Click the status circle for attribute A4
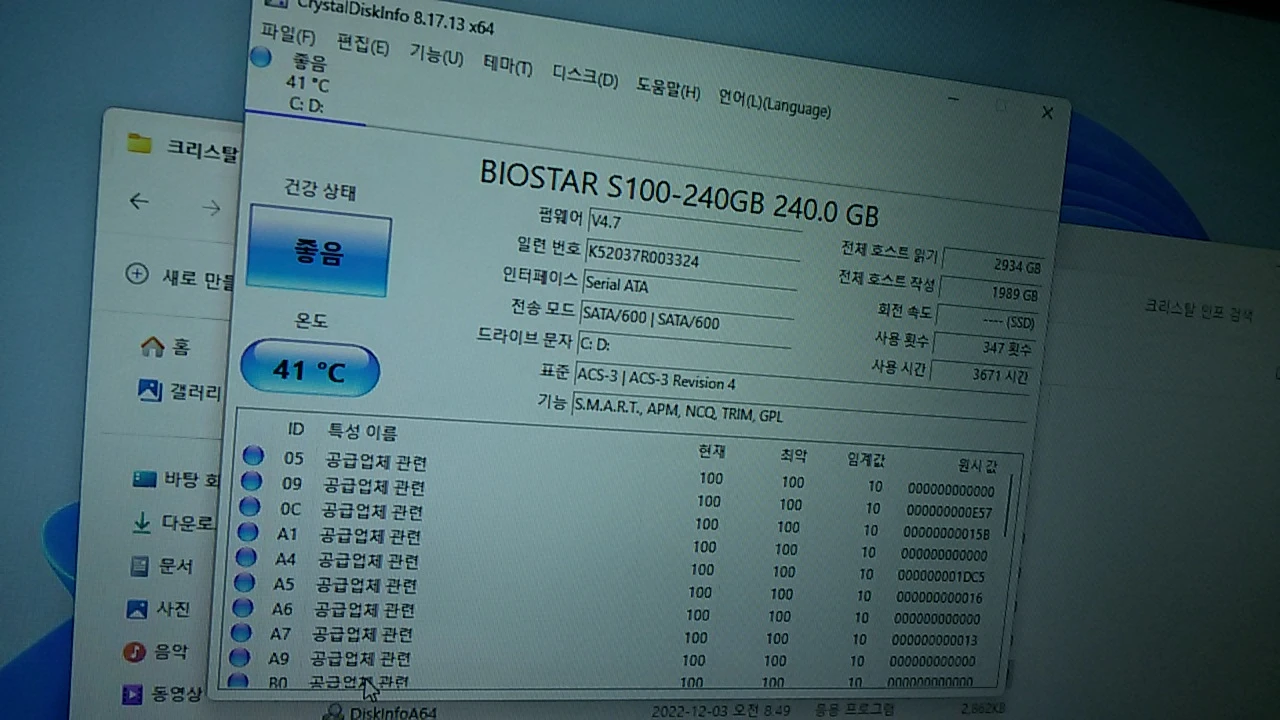 (x=245, y=557)
